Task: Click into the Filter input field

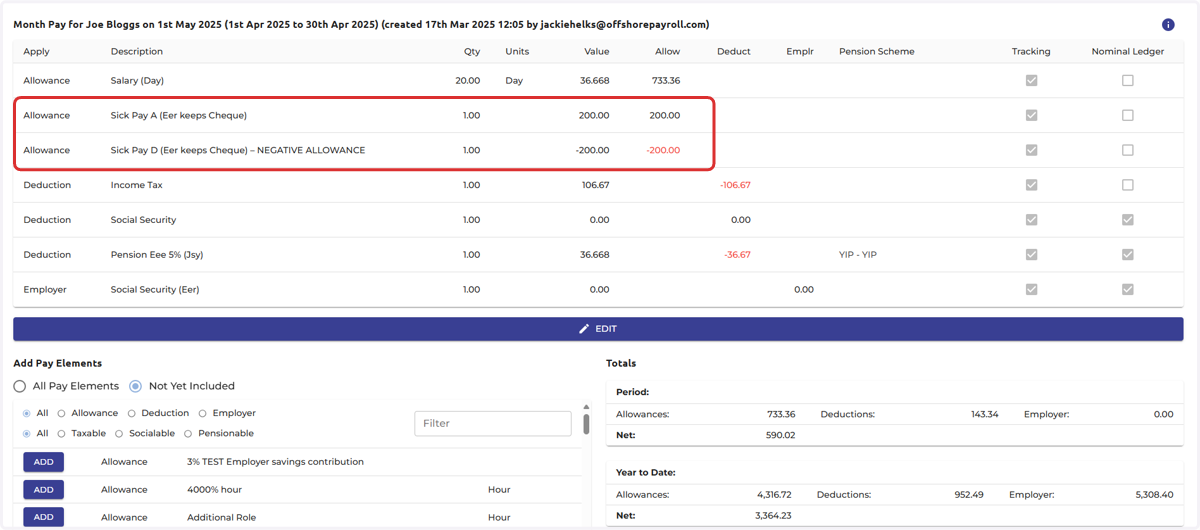Action: click(493, 423)
